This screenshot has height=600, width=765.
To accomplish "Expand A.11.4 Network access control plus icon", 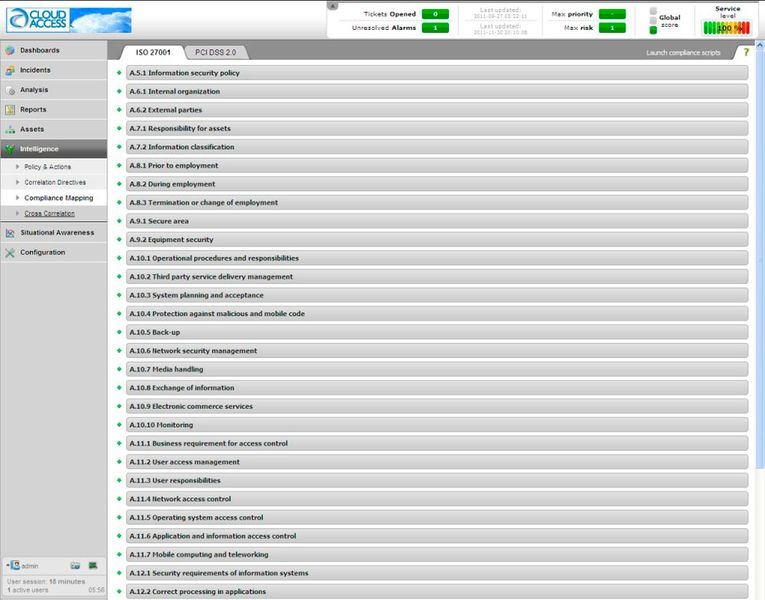I will tap(119, 499).
